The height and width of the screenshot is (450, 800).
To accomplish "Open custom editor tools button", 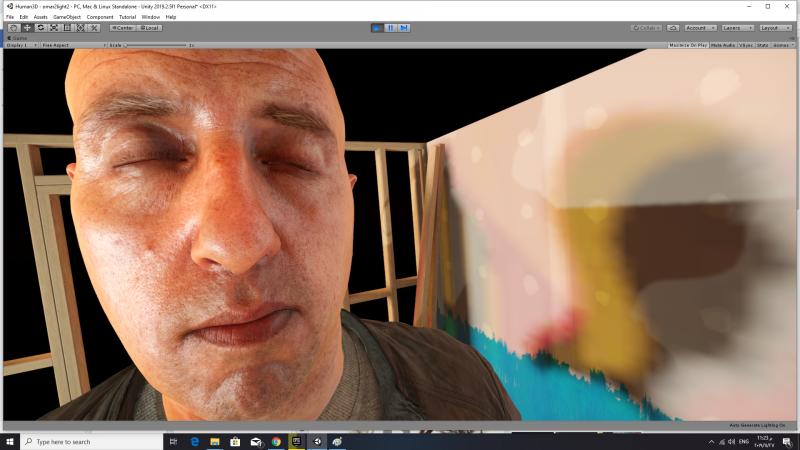I will coord(94,28).
